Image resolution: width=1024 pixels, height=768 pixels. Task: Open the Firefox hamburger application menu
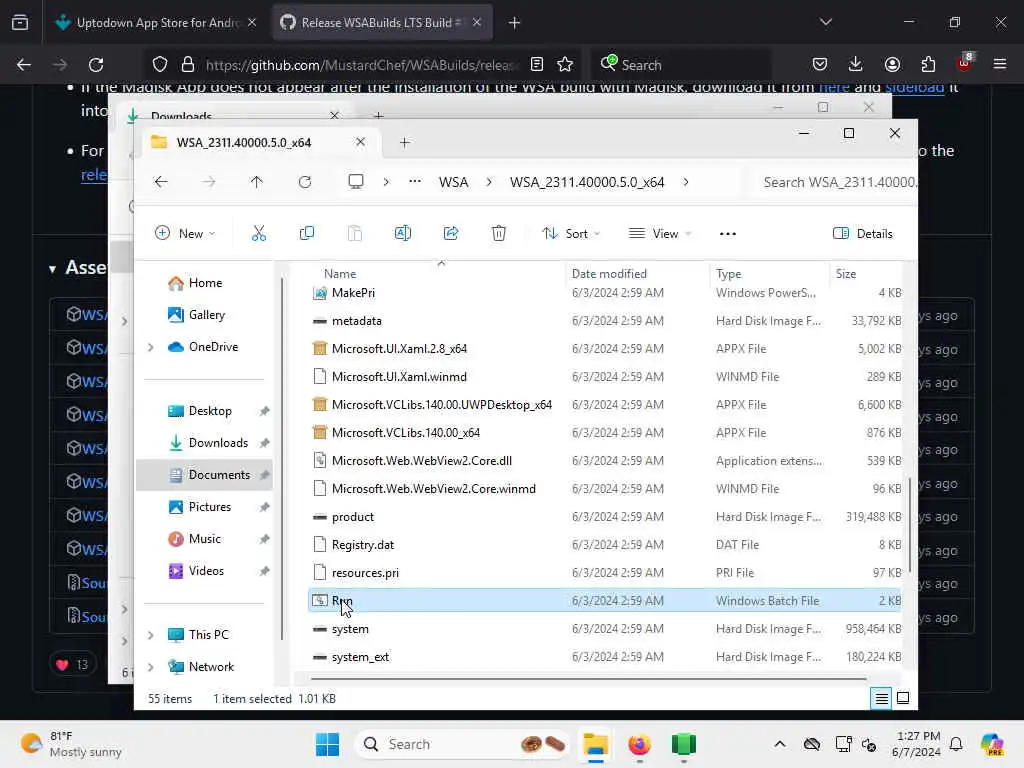(1000, 64)
